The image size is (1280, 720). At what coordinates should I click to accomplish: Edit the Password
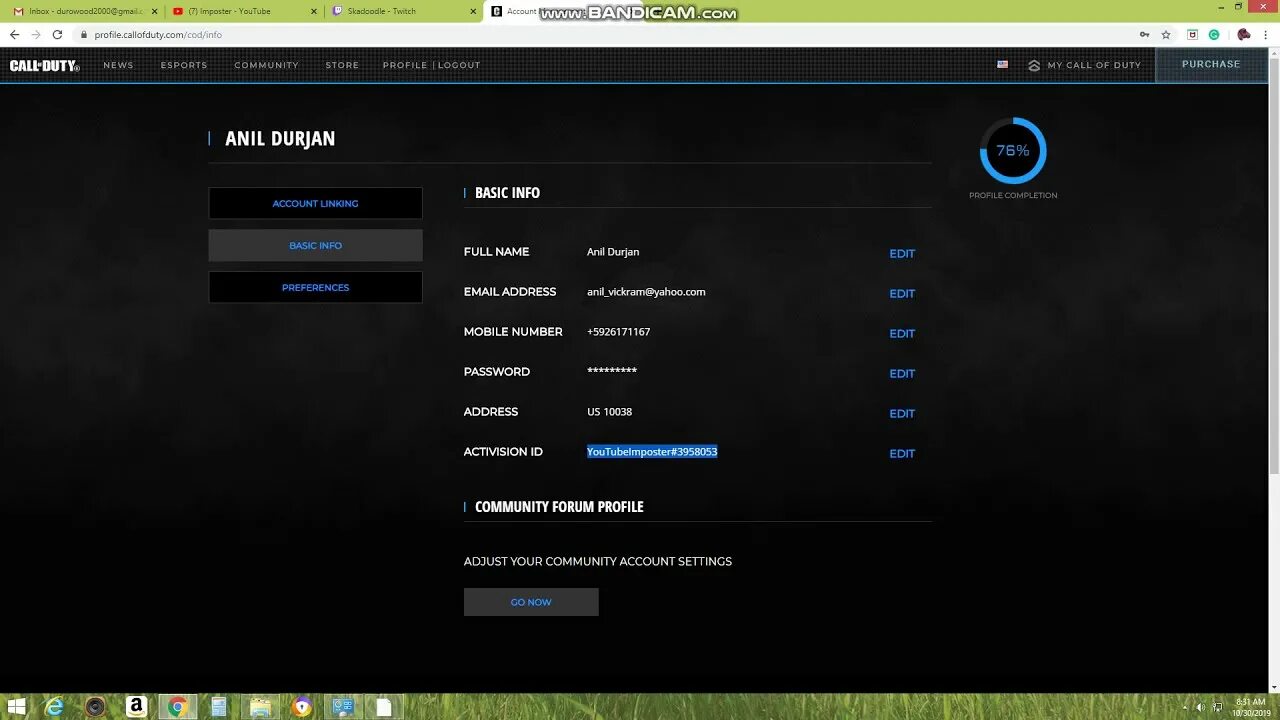(x=902, y=374)
